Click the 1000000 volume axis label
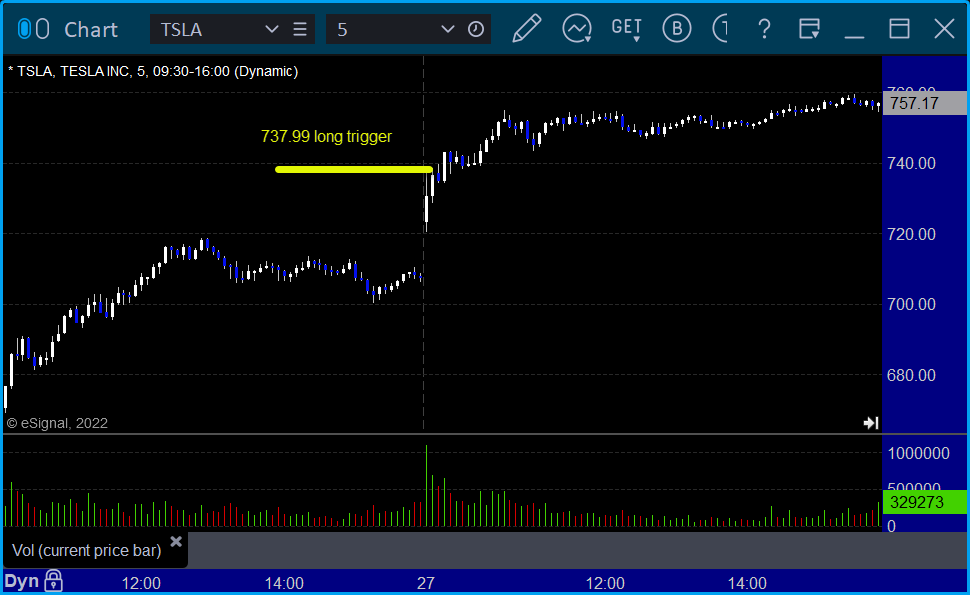 (x=919, y=453)
